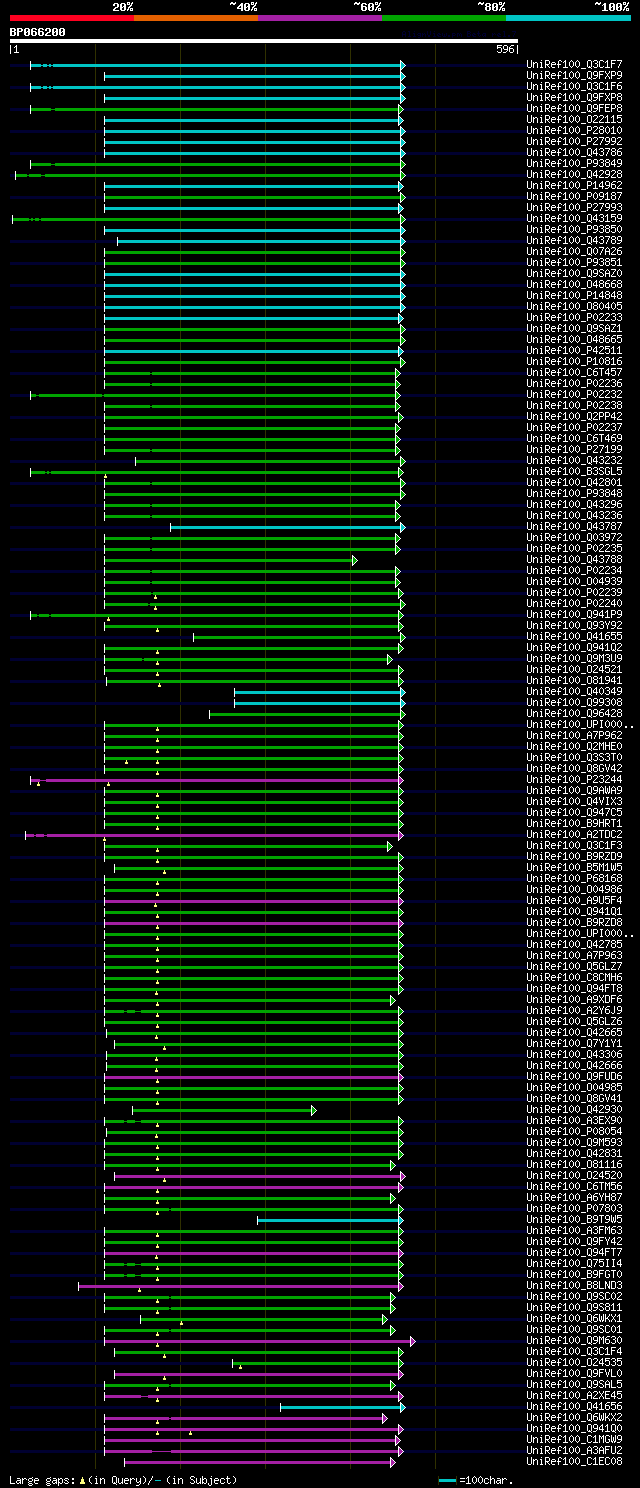
Task: Select hit label UniRef100_B3SGL5
Action: 574,472
